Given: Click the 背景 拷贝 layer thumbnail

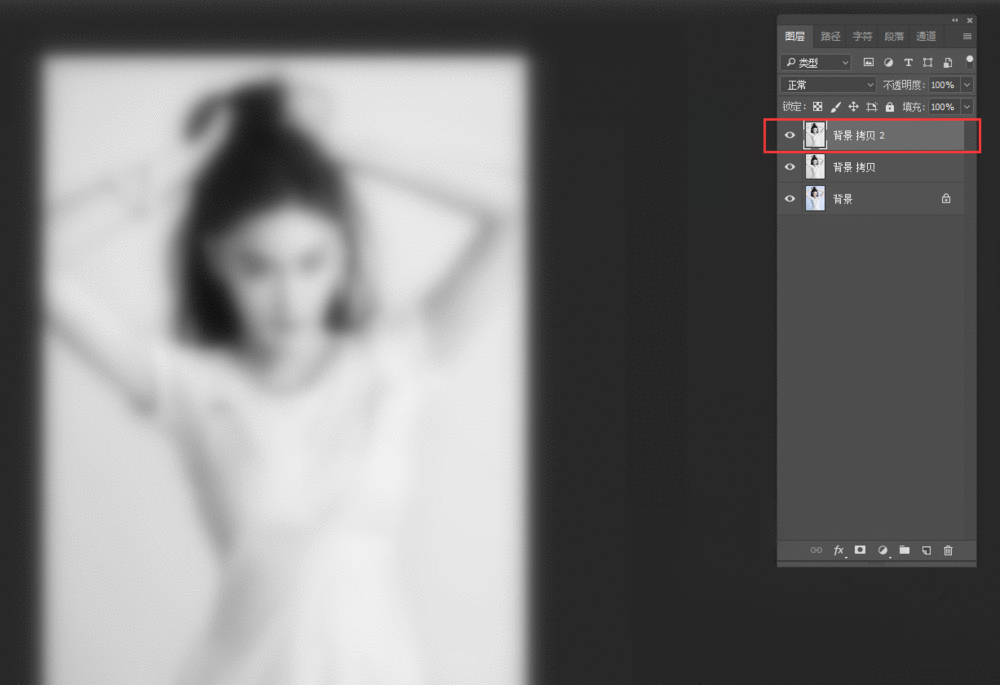Looking at the screenshot, I should (x=814, y=166).
